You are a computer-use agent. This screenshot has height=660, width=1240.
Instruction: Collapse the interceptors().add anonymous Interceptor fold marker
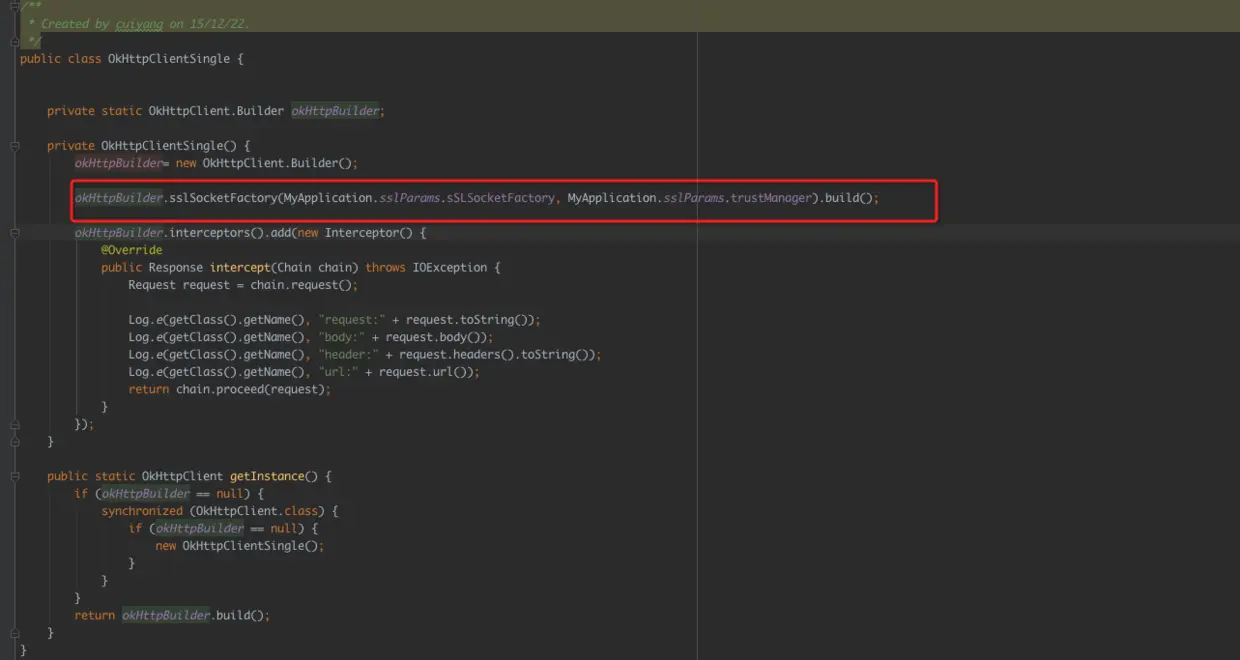pyautogui.click(x=14, y=233)
